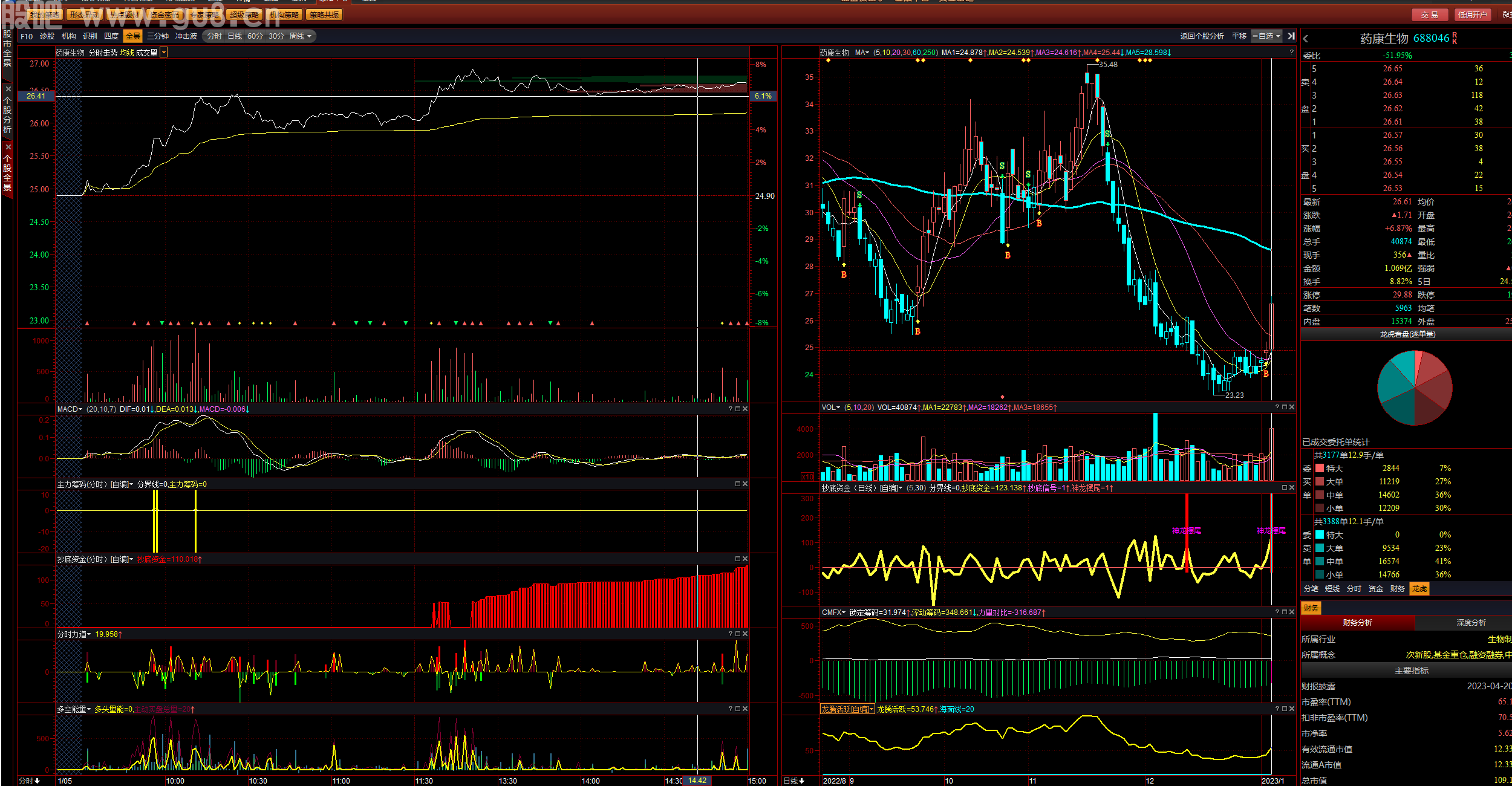Click the 交易 button
Image resolution: width=1512 pixels, height=786 pixels.
(x=1430, y=15)
